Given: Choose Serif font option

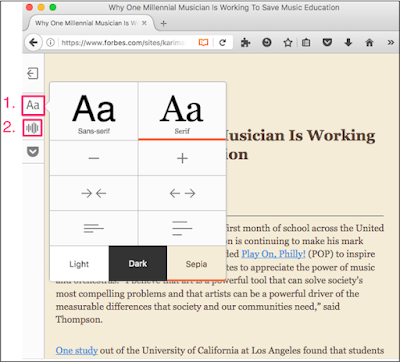Looking at the screenshot, I should click(x=182, y=111).
